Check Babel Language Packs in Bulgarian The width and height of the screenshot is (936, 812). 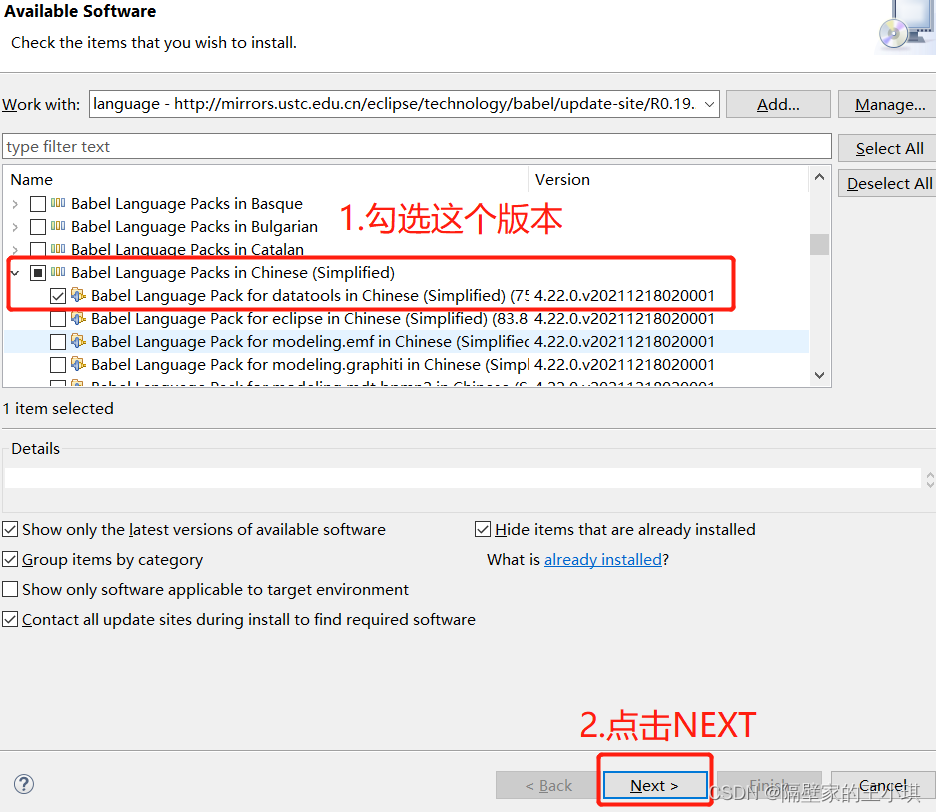[x=38, y=227]
